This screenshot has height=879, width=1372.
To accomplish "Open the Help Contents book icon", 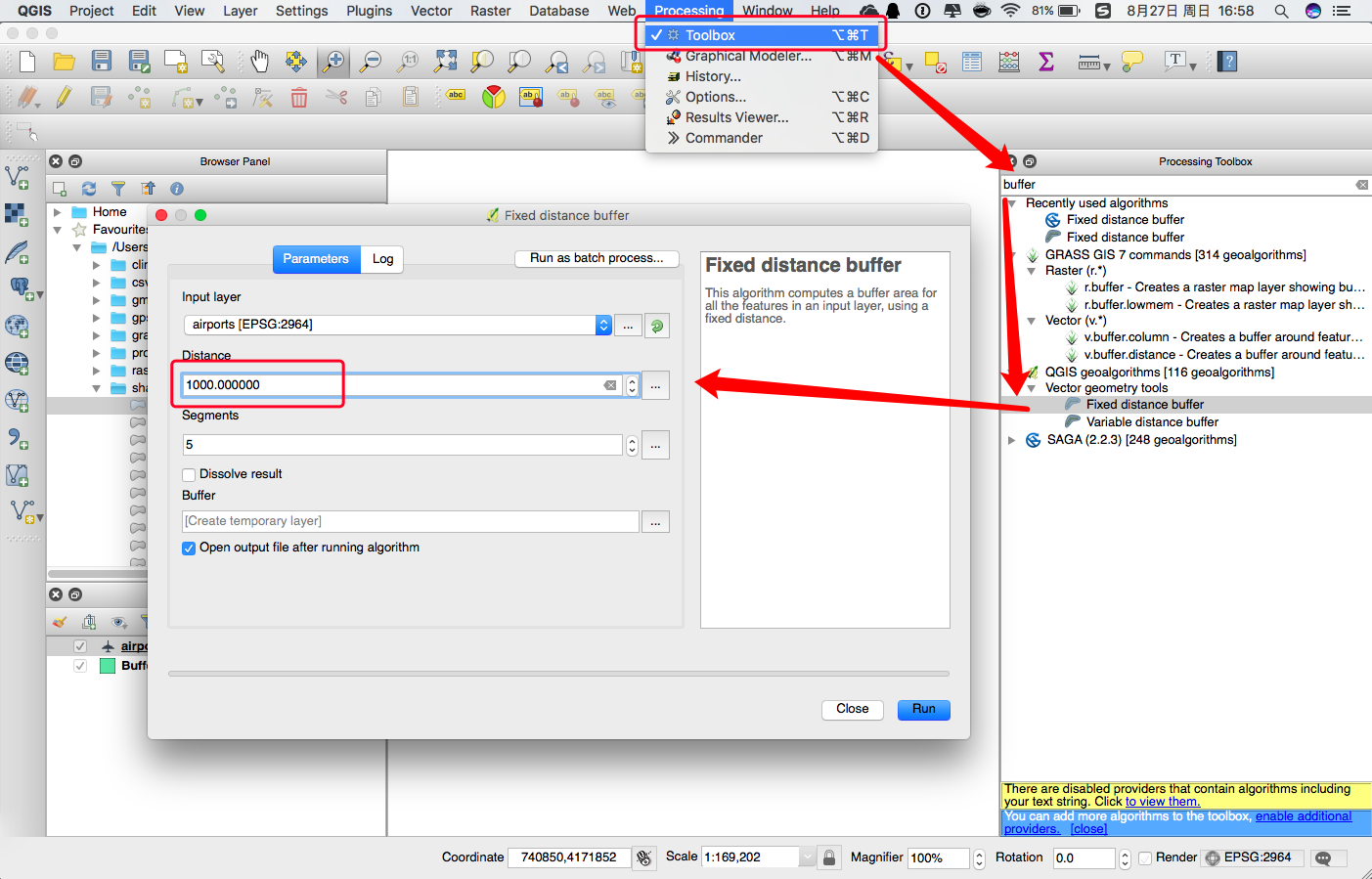I will 1228,62.
